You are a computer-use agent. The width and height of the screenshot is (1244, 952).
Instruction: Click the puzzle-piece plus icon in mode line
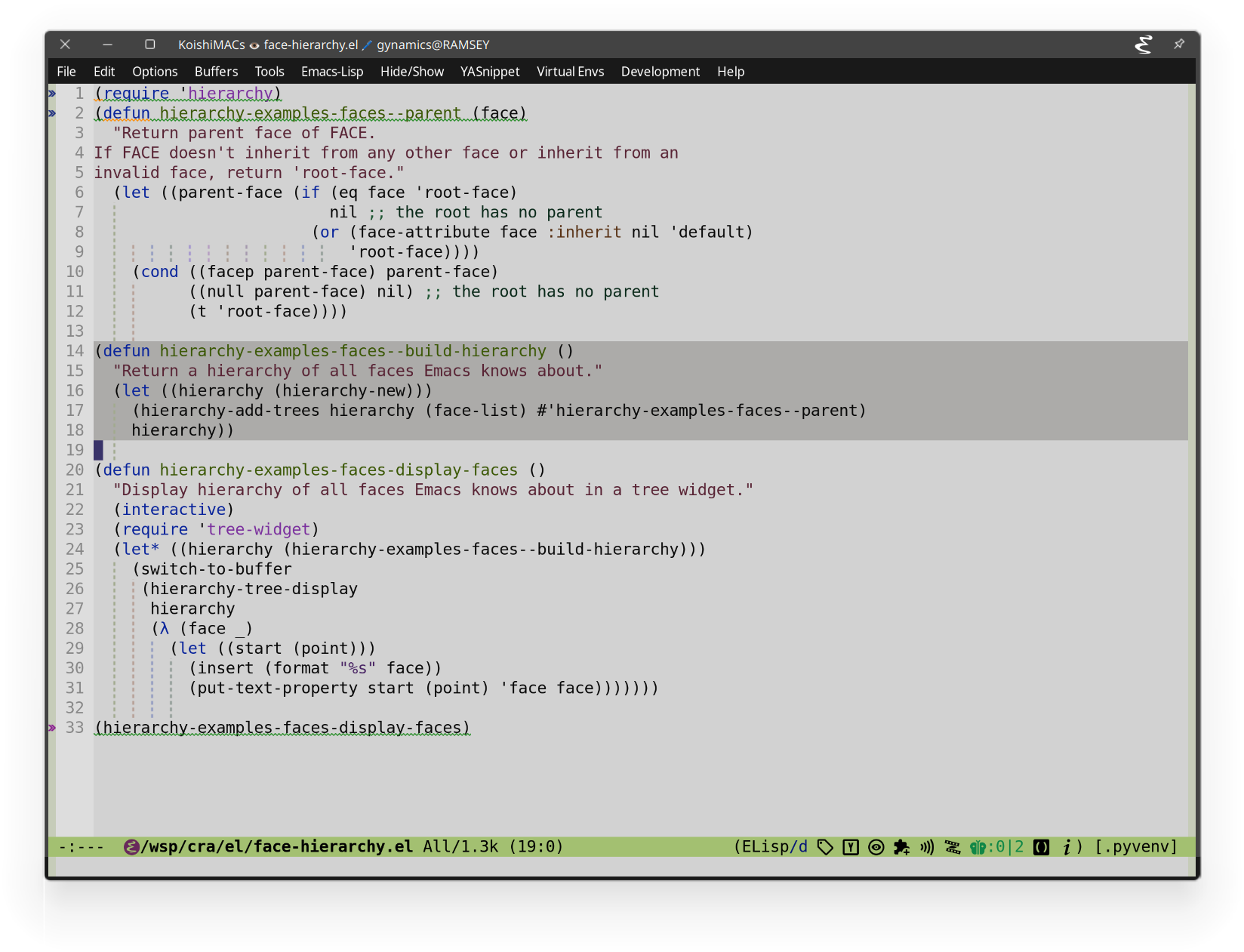[x=901, y=847]
